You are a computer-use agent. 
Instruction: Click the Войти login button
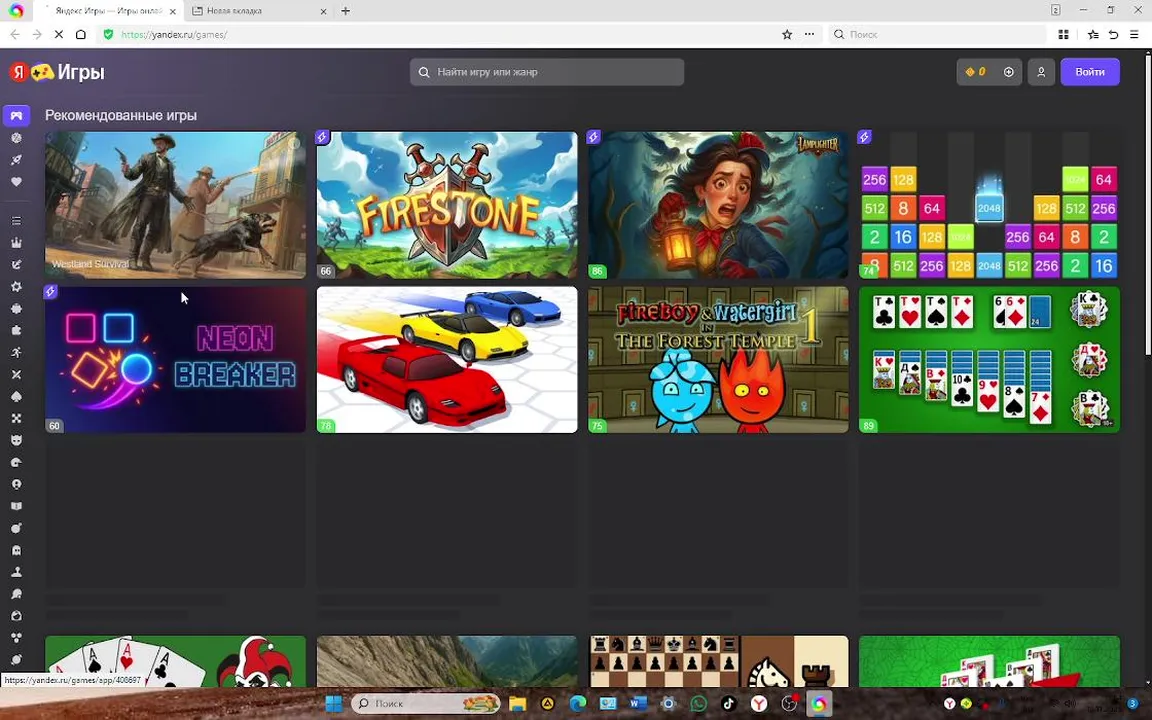[1090, 72]
